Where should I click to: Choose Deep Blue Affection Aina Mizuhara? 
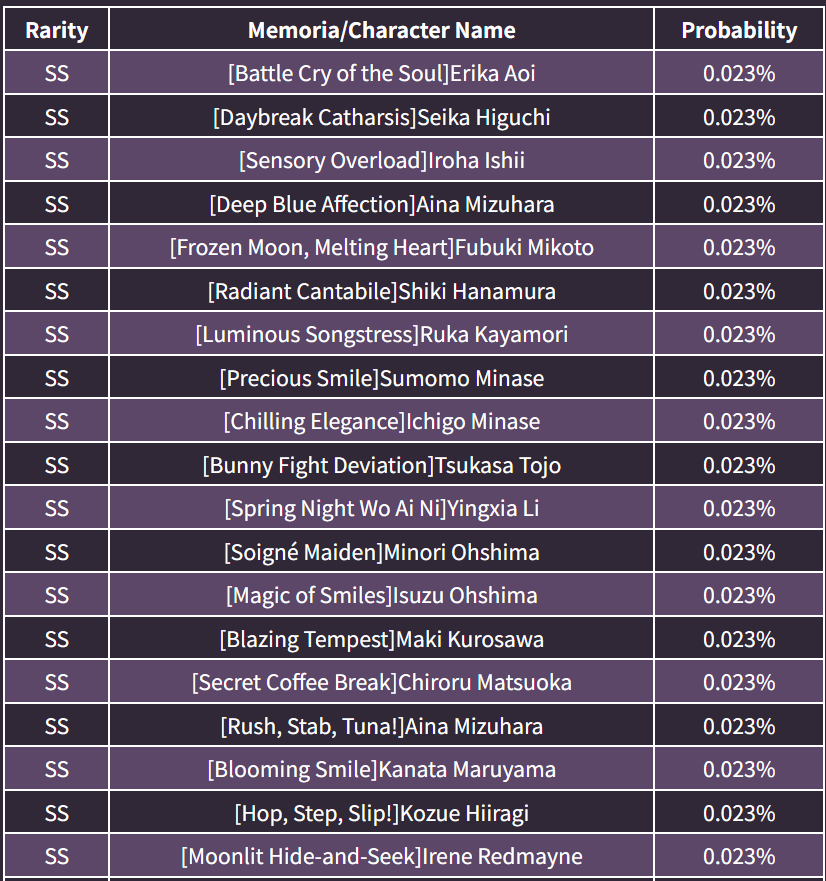381,204
